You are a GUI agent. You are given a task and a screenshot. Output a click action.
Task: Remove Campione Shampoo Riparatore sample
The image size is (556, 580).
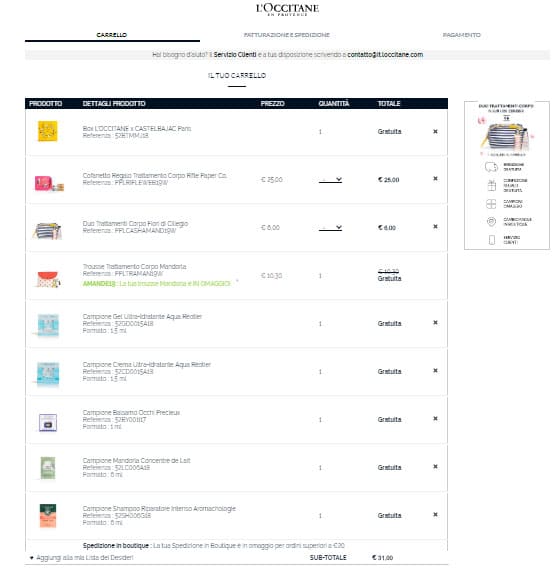click(435, 515)
